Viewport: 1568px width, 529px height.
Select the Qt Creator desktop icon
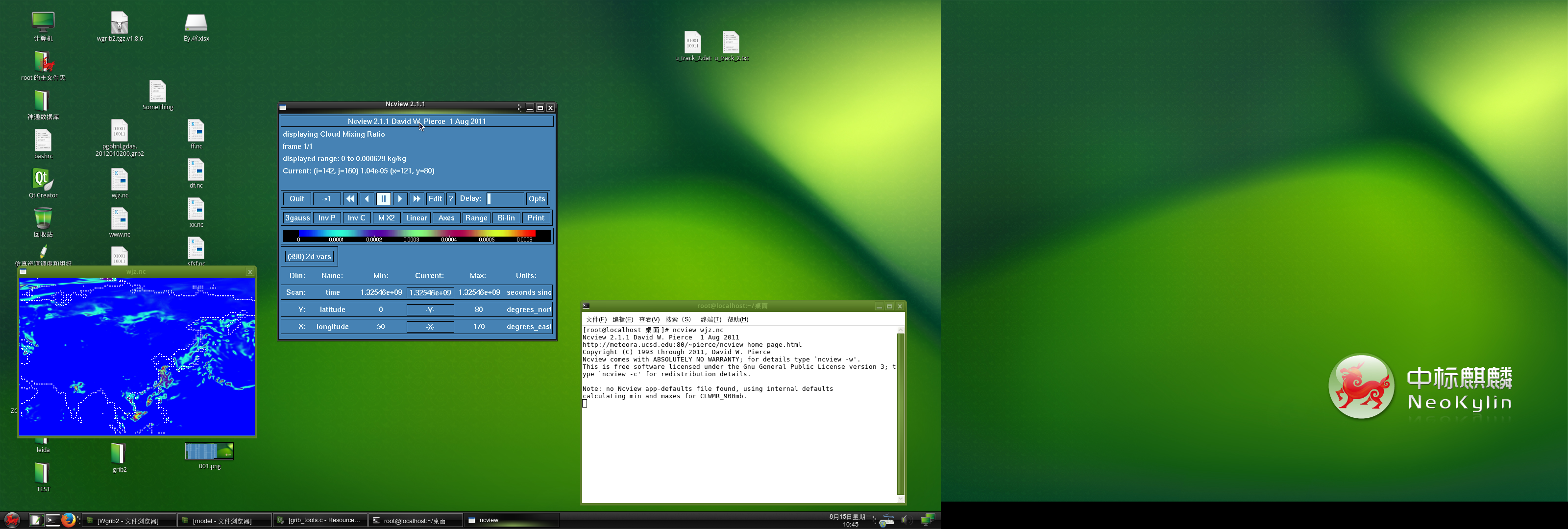(x=43, y=184)
